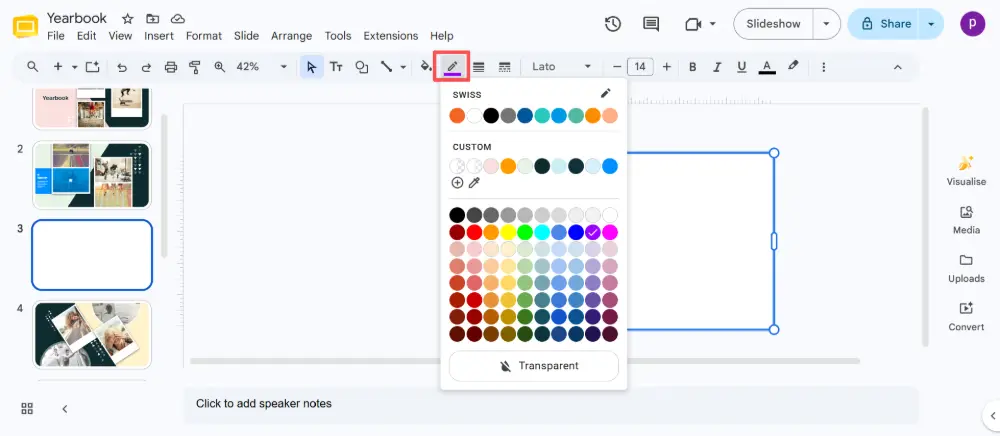The image size is (1000, 436).
Task: Open the Share quick actions dropdown arrow
Action: 931,24
